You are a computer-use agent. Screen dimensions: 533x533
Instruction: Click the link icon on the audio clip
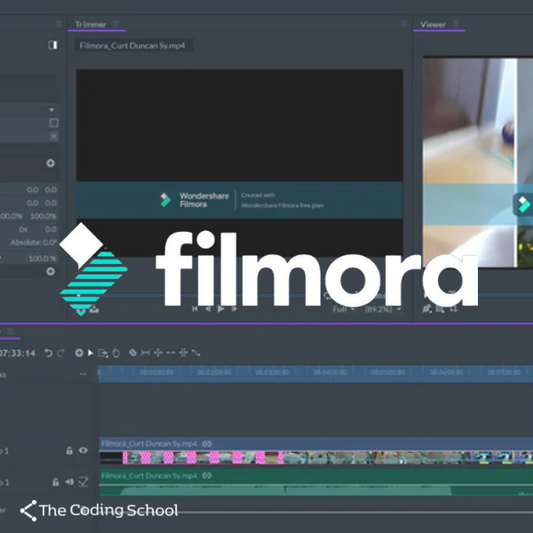(207, 476)
